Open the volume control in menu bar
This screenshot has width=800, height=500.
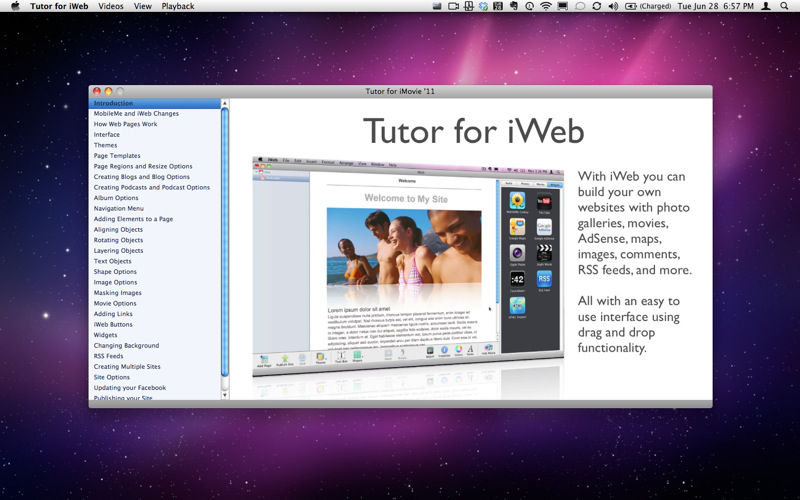[x=613, y=6]
